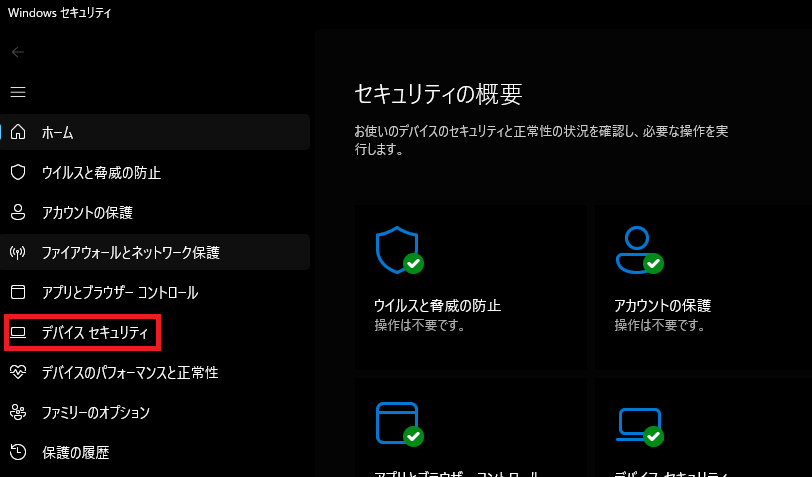
Task: Click the person icon in sidebar
Action: point(18,212)
